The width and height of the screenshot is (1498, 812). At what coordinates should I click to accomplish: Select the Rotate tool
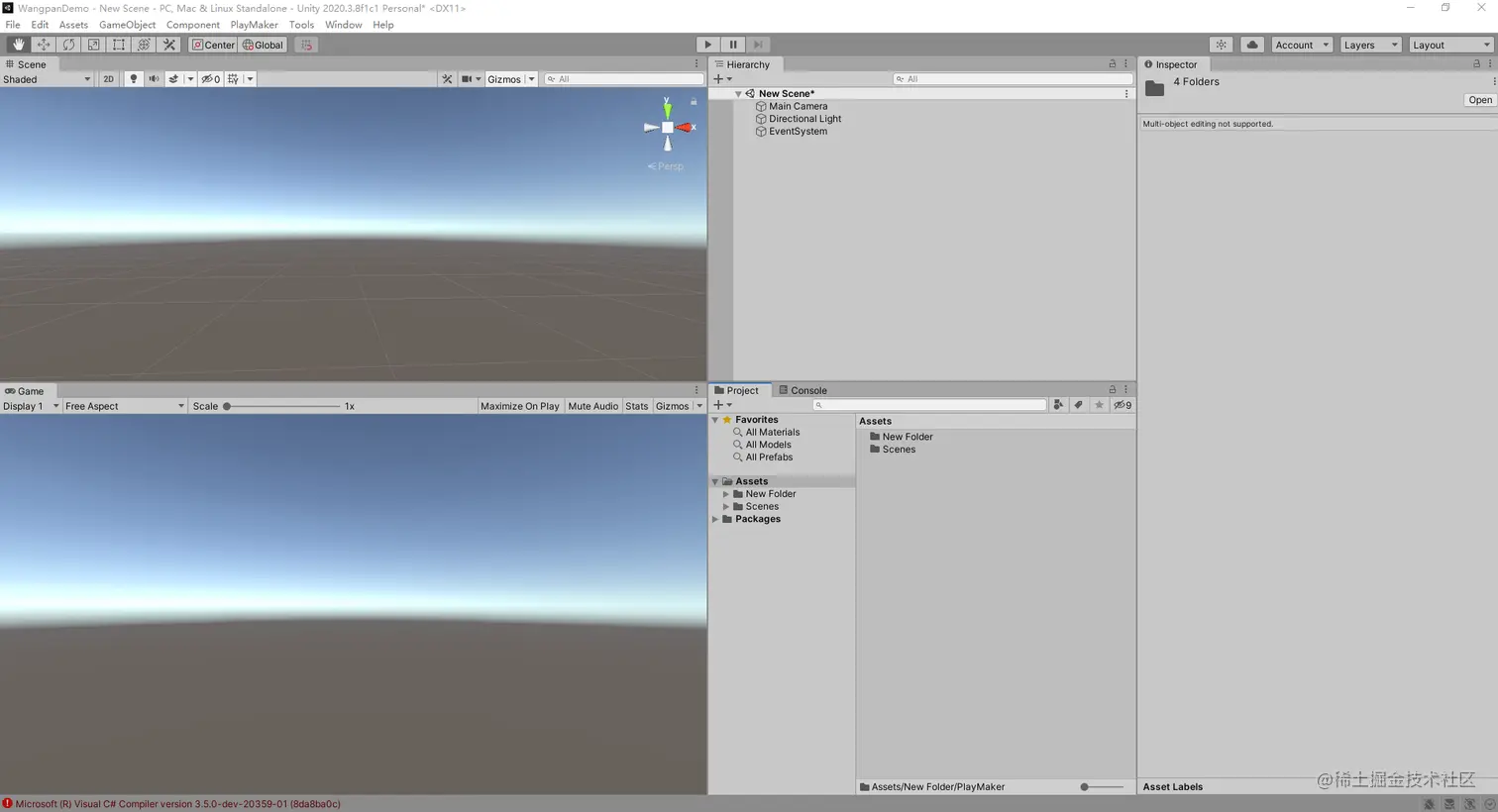(x=68, y=45)
